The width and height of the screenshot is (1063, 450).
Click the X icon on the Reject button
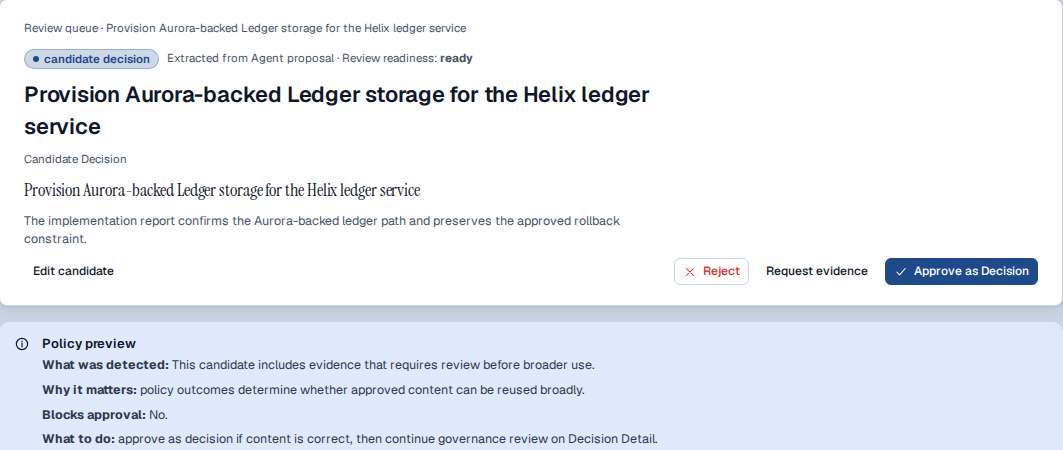pos(690,272)
